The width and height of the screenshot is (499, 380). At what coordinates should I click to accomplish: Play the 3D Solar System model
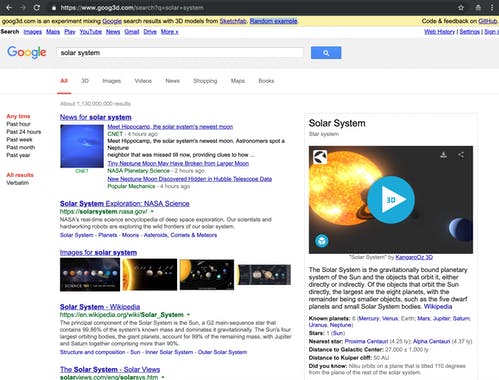(x=391, y=200)
